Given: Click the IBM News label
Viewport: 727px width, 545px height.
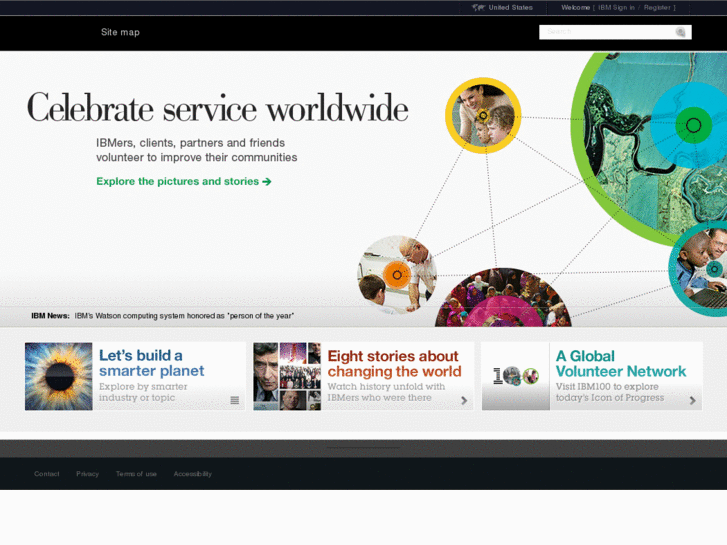Looking at the screenshot, I should pyautogui.click(x=50, y=316).
